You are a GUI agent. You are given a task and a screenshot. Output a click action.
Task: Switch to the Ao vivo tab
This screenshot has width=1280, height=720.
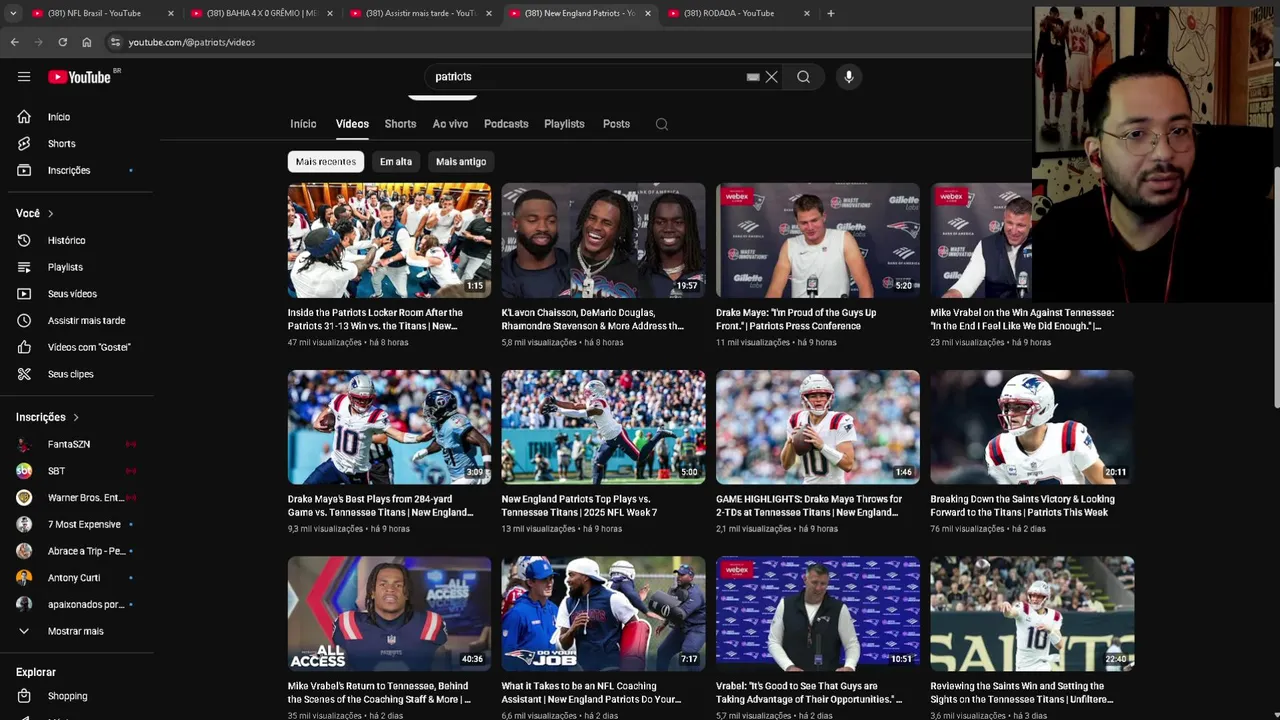coord(450,124)
